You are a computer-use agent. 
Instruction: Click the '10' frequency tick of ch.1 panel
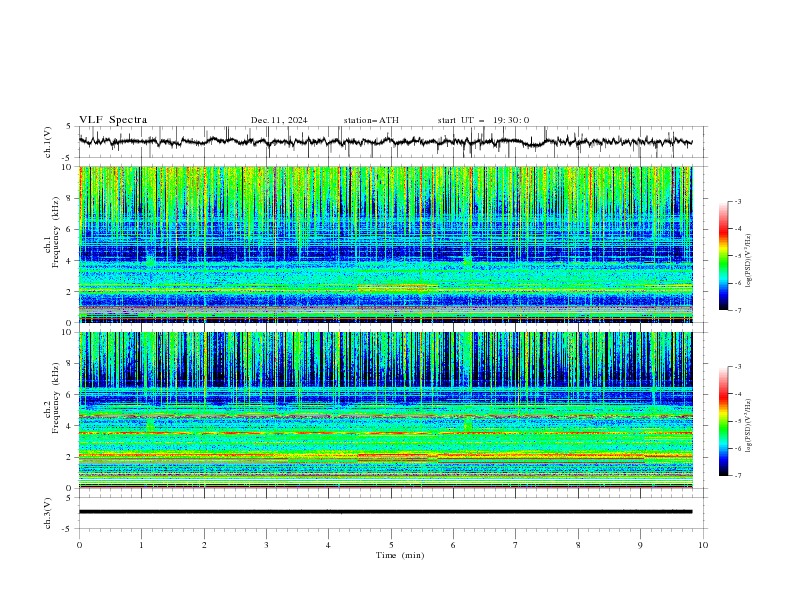coord(69,167)
